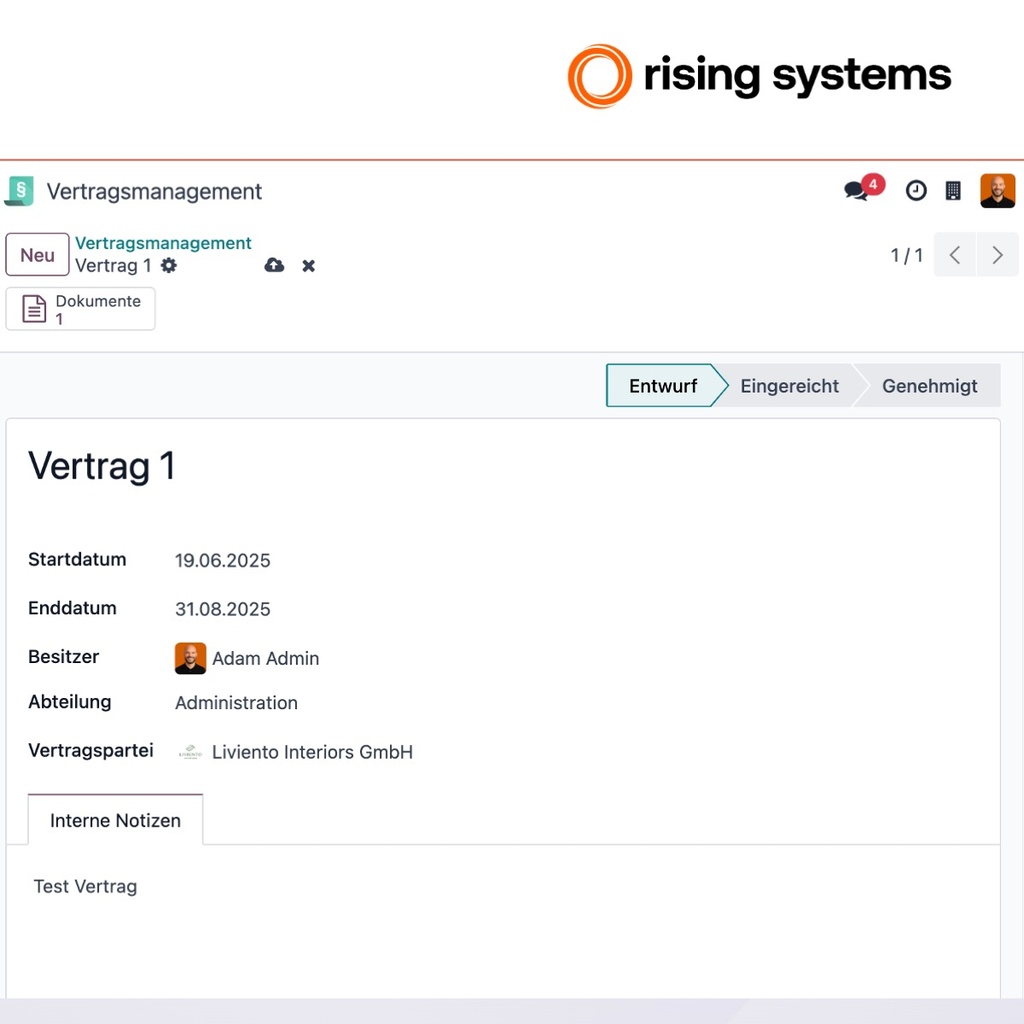Viewport: 1024px width, 1024px height.
Task: Go to the previous record arrow
Action: click(x=955, y=255)
